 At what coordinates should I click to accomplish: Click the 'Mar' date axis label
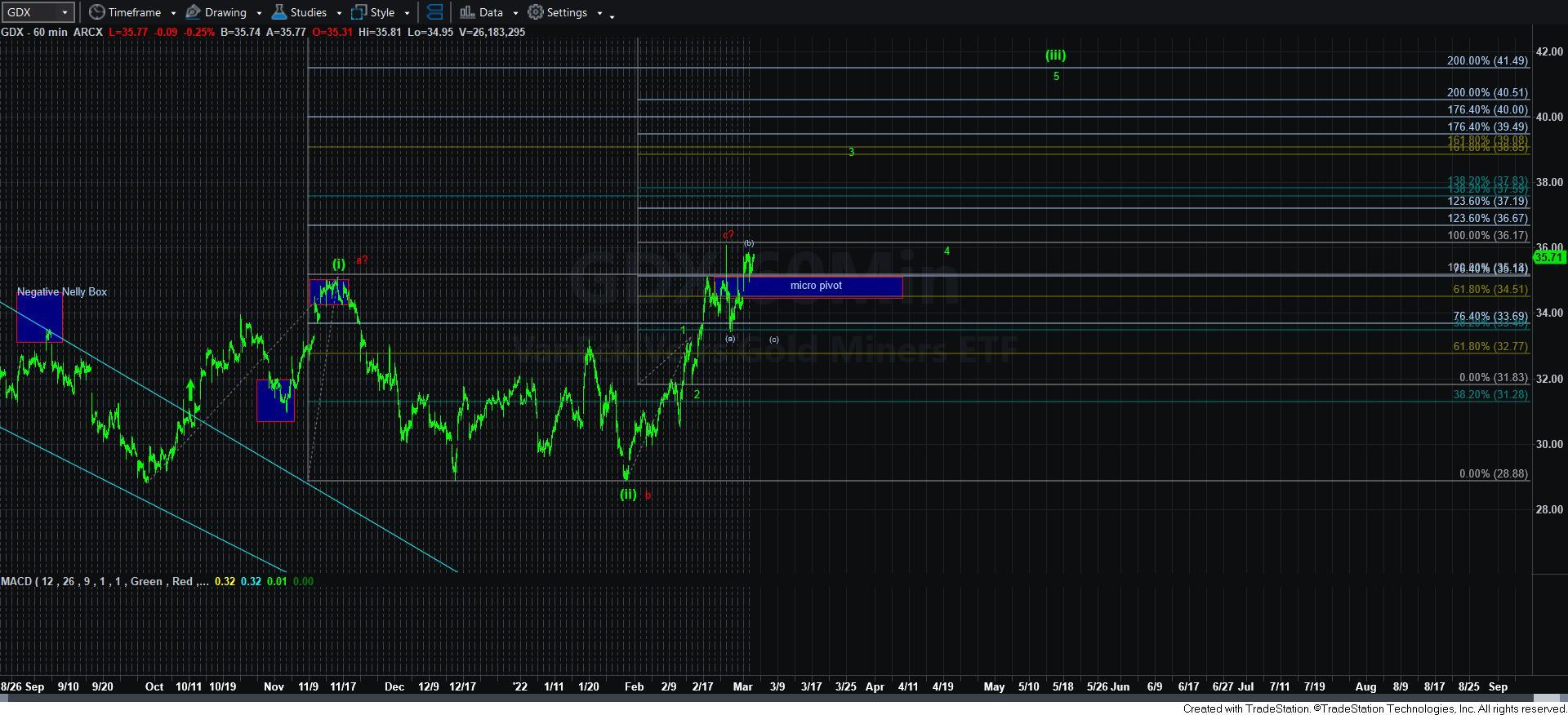pos(742,686)
